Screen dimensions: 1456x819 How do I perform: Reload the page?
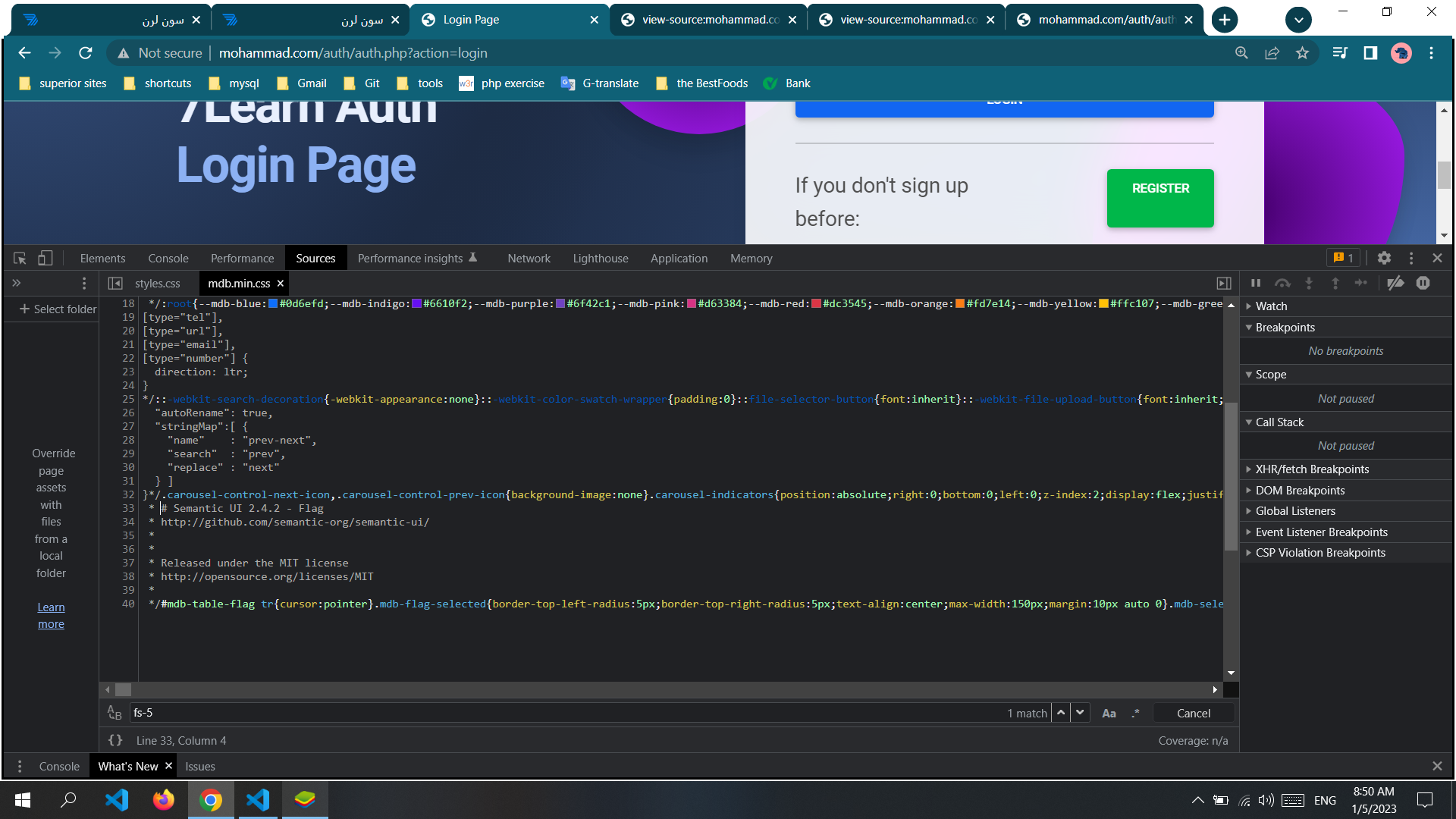click(x=86, y=53)
